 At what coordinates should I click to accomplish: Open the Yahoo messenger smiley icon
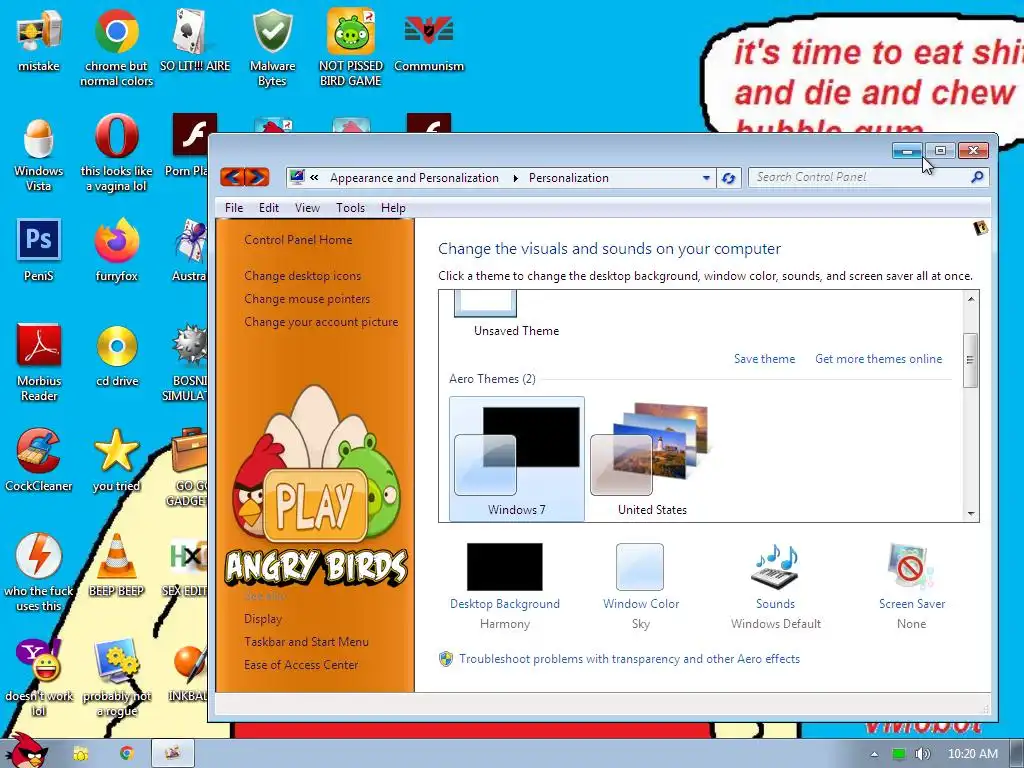[x=39, y=678]
